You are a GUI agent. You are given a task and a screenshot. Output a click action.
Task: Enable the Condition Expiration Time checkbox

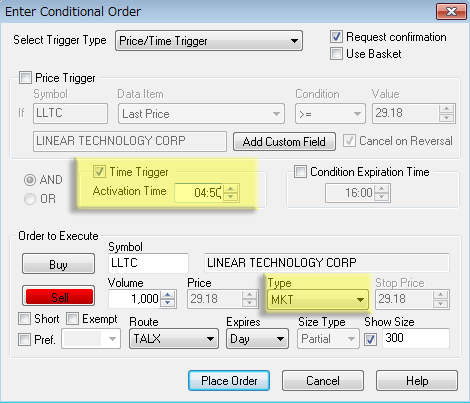300,172
